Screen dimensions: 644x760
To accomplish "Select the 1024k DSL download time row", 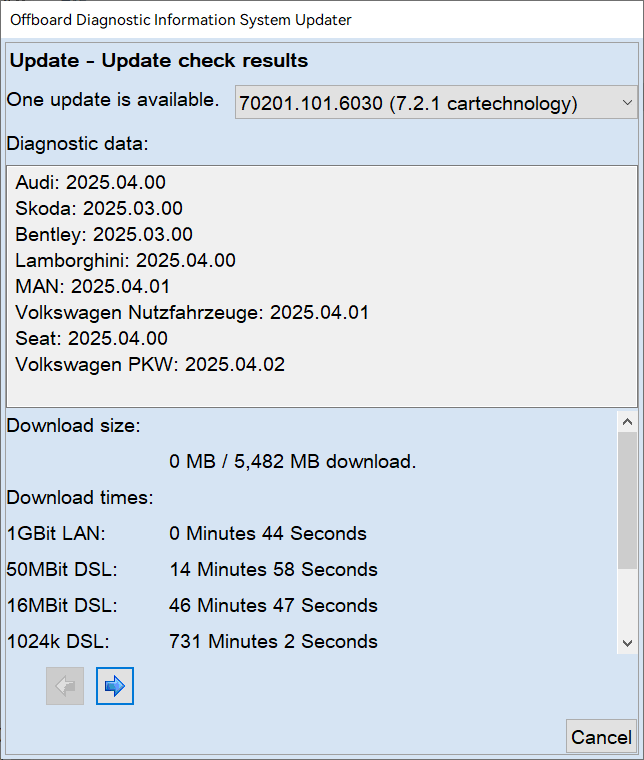I will point(273,642).
